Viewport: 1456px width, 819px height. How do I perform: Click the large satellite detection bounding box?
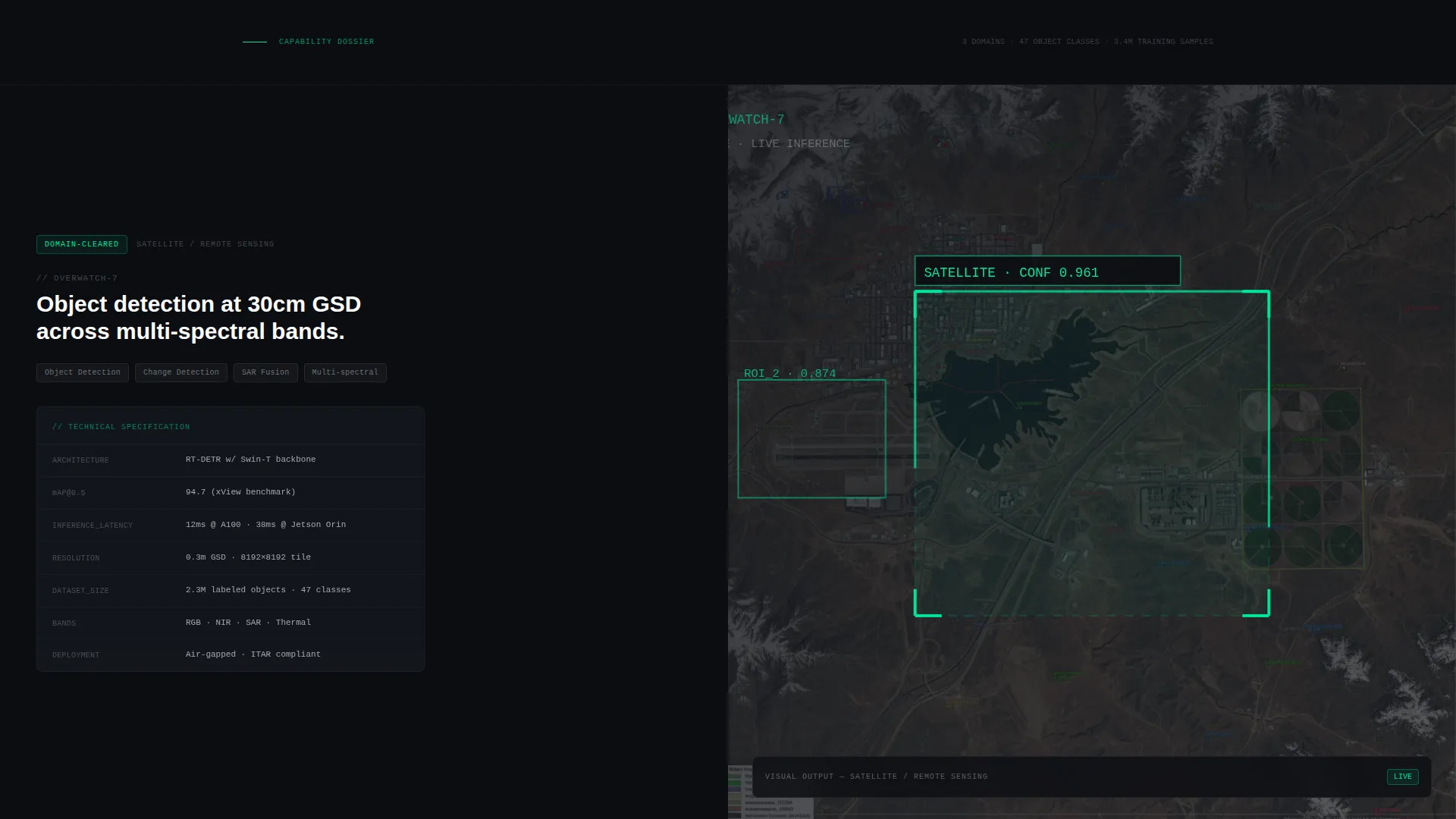tap(1092, 453)
